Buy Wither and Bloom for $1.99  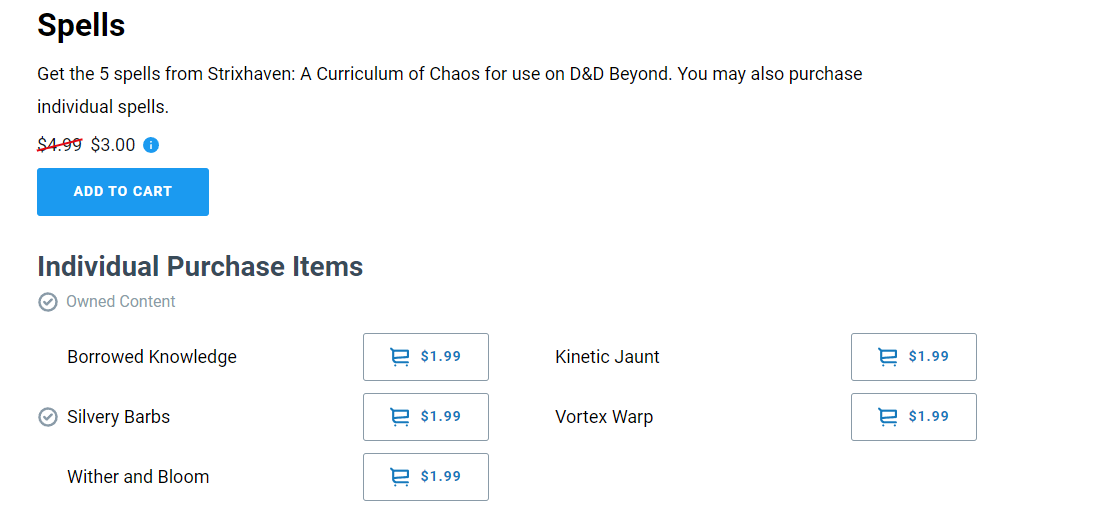426,477
